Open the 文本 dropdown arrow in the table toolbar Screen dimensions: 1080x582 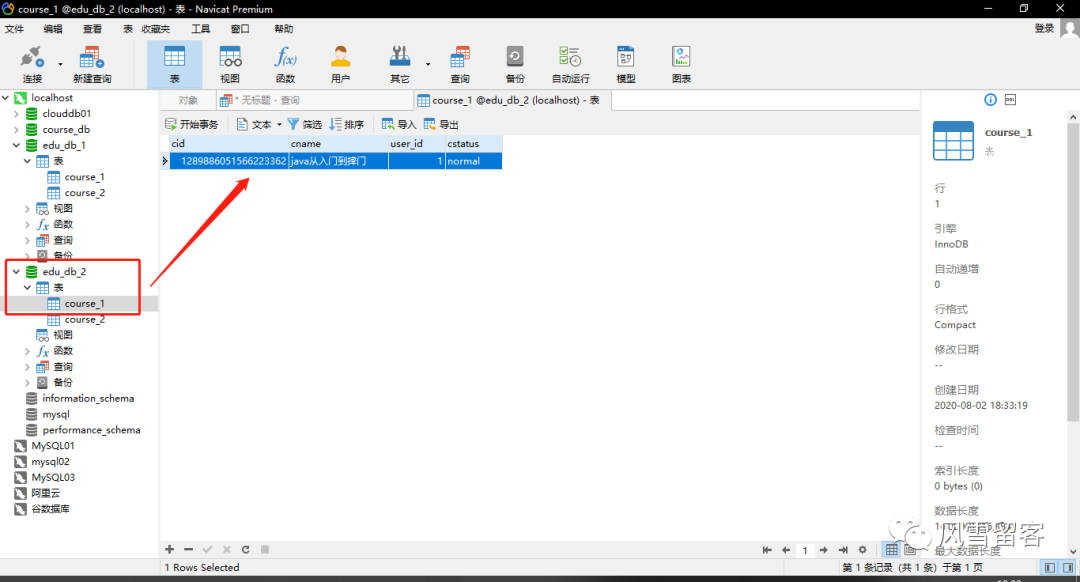[279, 125]
